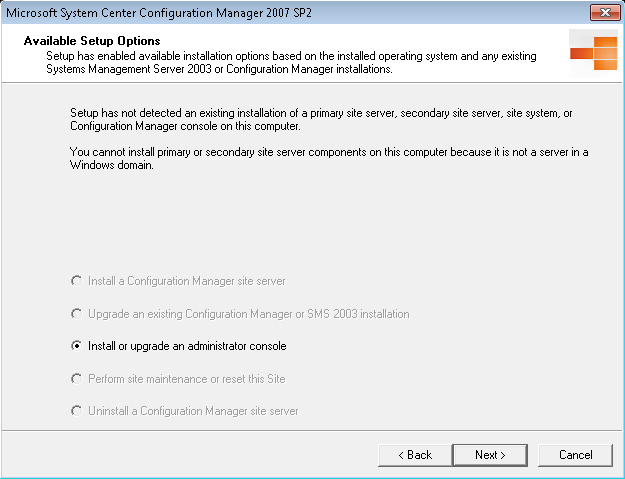Click the Next button to continue

point(490,455)
